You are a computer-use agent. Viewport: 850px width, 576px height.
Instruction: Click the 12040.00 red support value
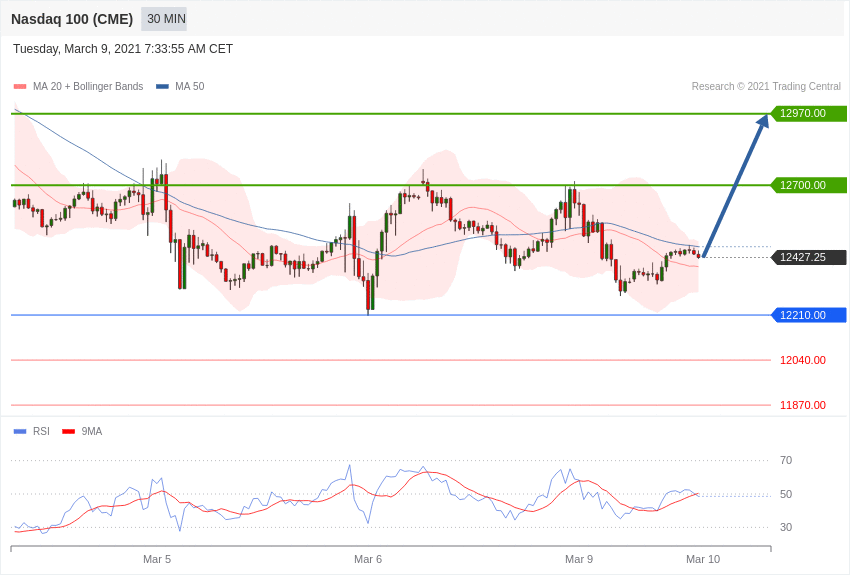pyautogui.click(x=803, y=360)
